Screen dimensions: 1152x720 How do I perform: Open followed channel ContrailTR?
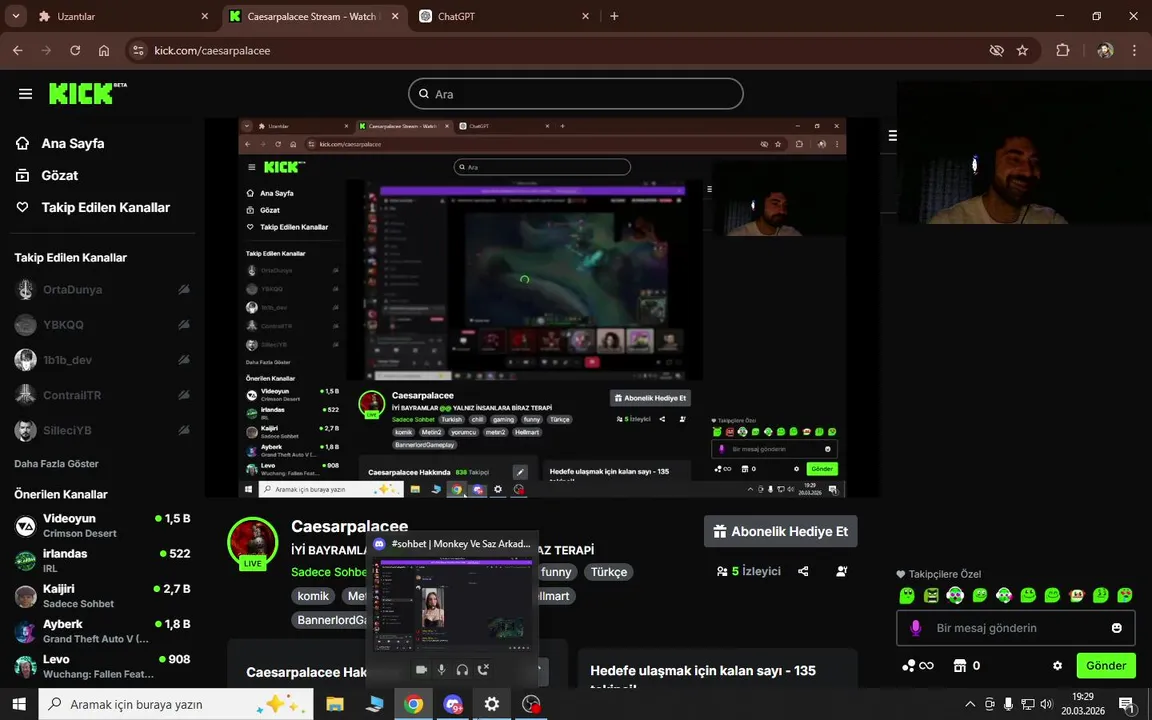coord(102,395)
